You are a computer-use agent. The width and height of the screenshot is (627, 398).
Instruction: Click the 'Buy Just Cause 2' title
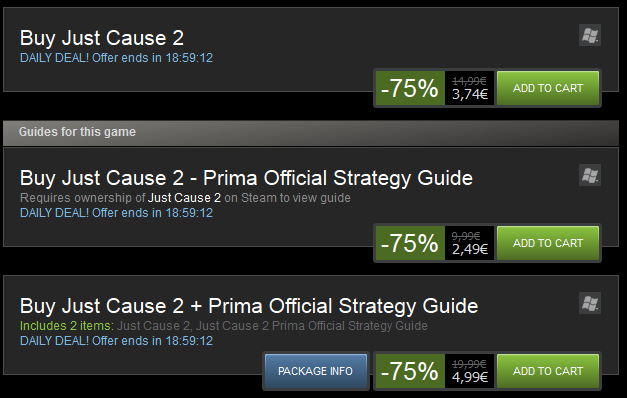(x=102, y=38)
